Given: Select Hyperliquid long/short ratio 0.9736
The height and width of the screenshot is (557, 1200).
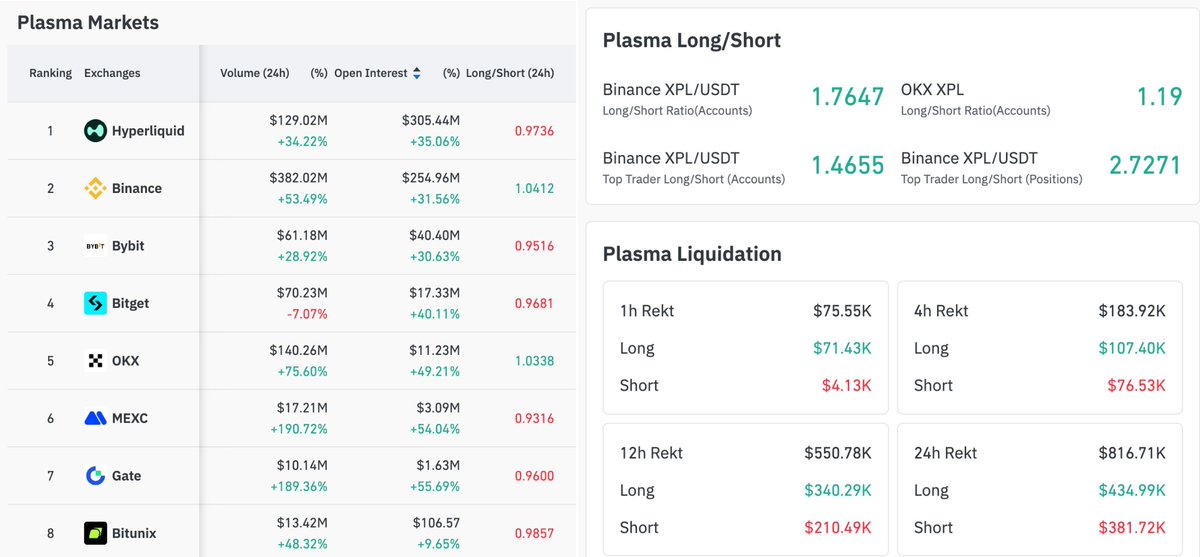Looking at the screenshot, I should 534,131.
